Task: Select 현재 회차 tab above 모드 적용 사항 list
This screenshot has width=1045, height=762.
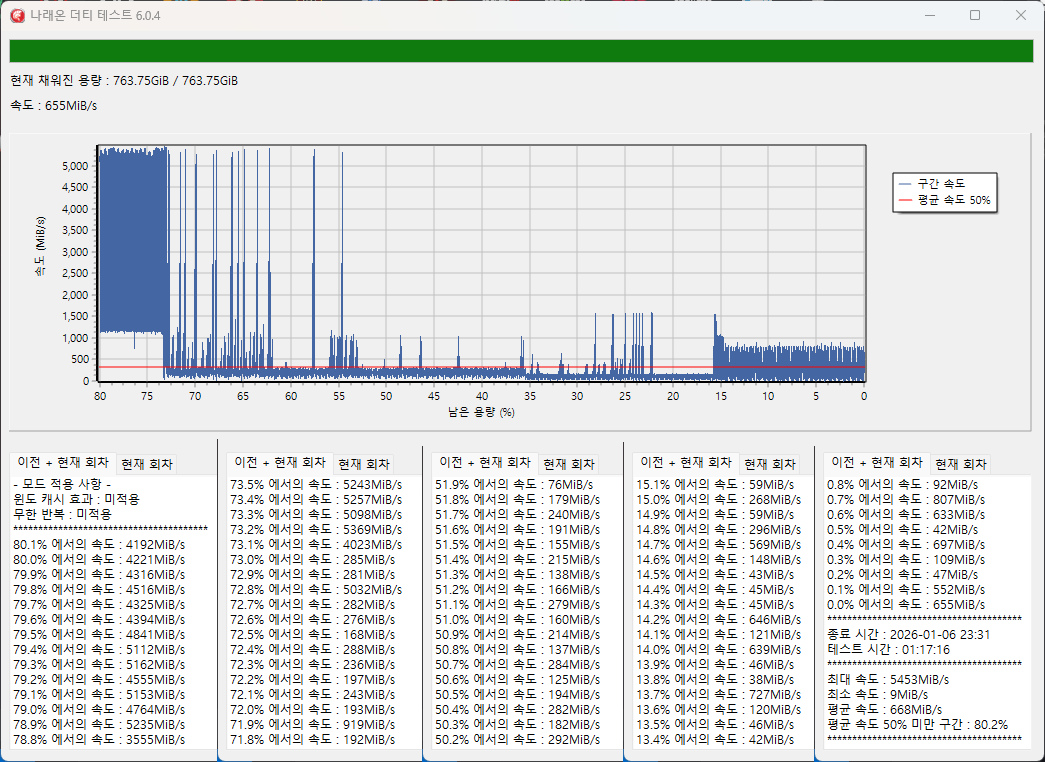Action: click(x=147, y=464)
